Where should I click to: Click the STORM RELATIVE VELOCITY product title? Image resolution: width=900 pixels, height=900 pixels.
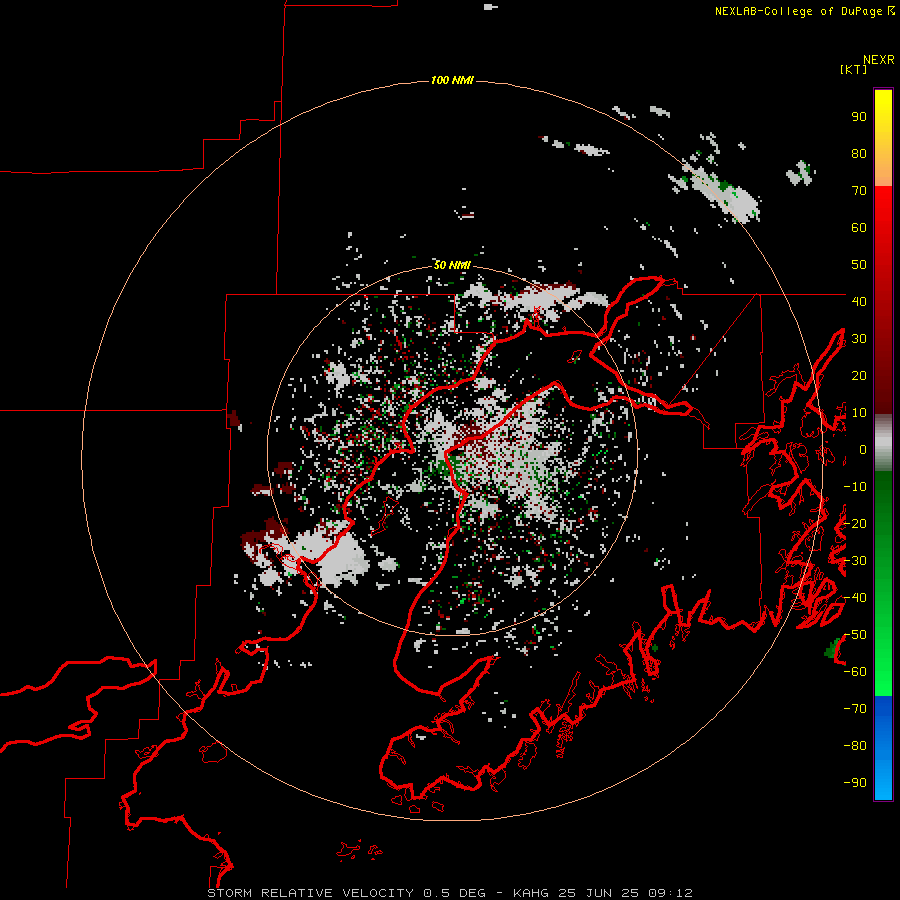[x=311, y=893]
